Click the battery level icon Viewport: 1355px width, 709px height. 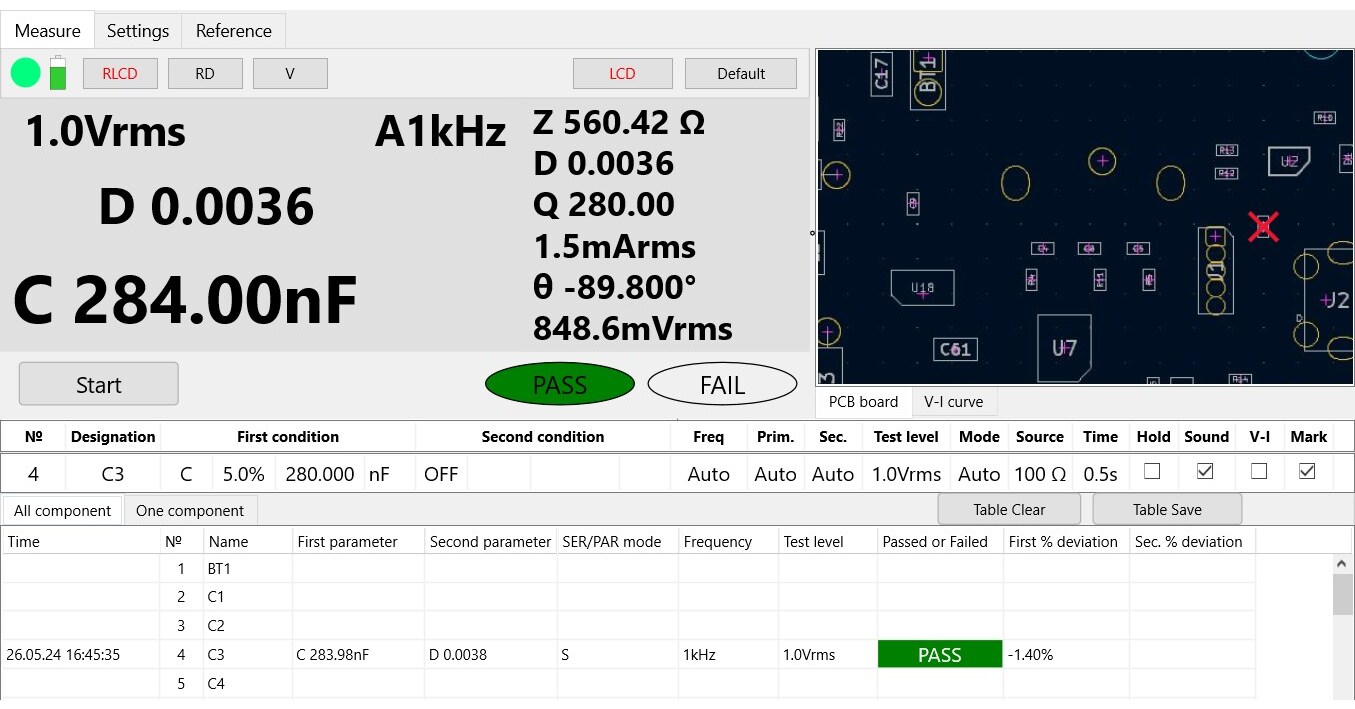58,73
